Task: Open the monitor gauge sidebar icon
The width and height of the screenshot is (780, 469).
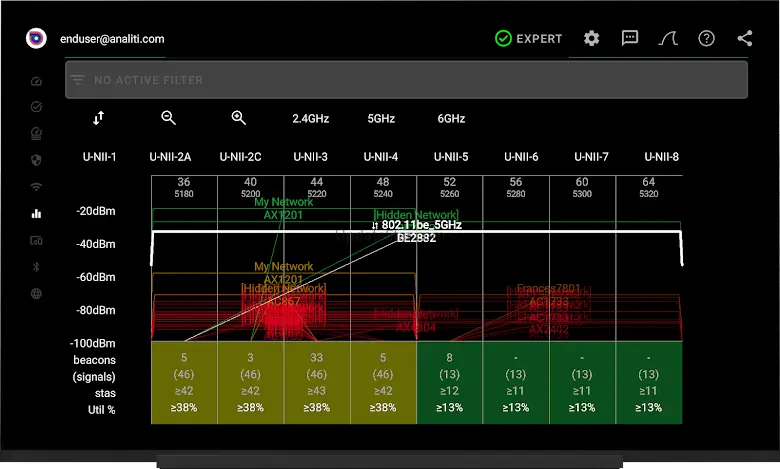Action: pyautogui.click(x=36, y=133)
